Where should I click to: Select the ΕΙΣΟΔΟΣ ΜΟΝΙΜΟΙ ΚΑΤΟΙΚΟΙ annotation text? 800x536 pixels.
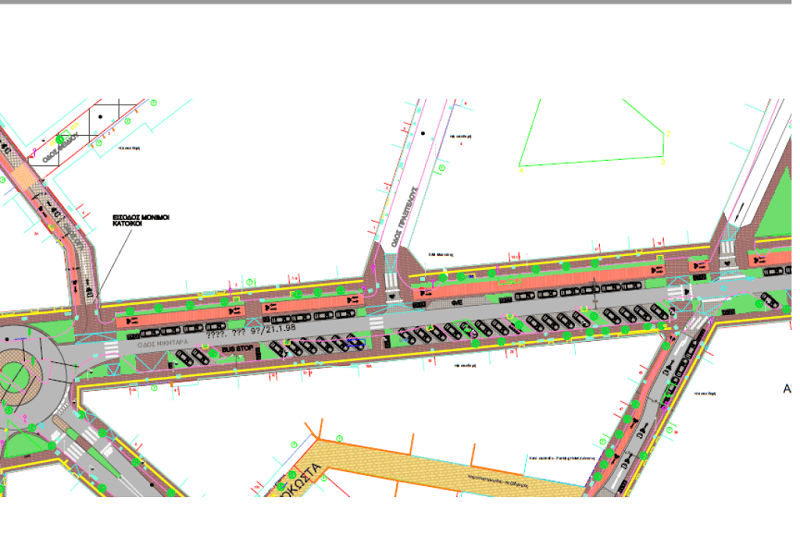(x=141, y=220)
